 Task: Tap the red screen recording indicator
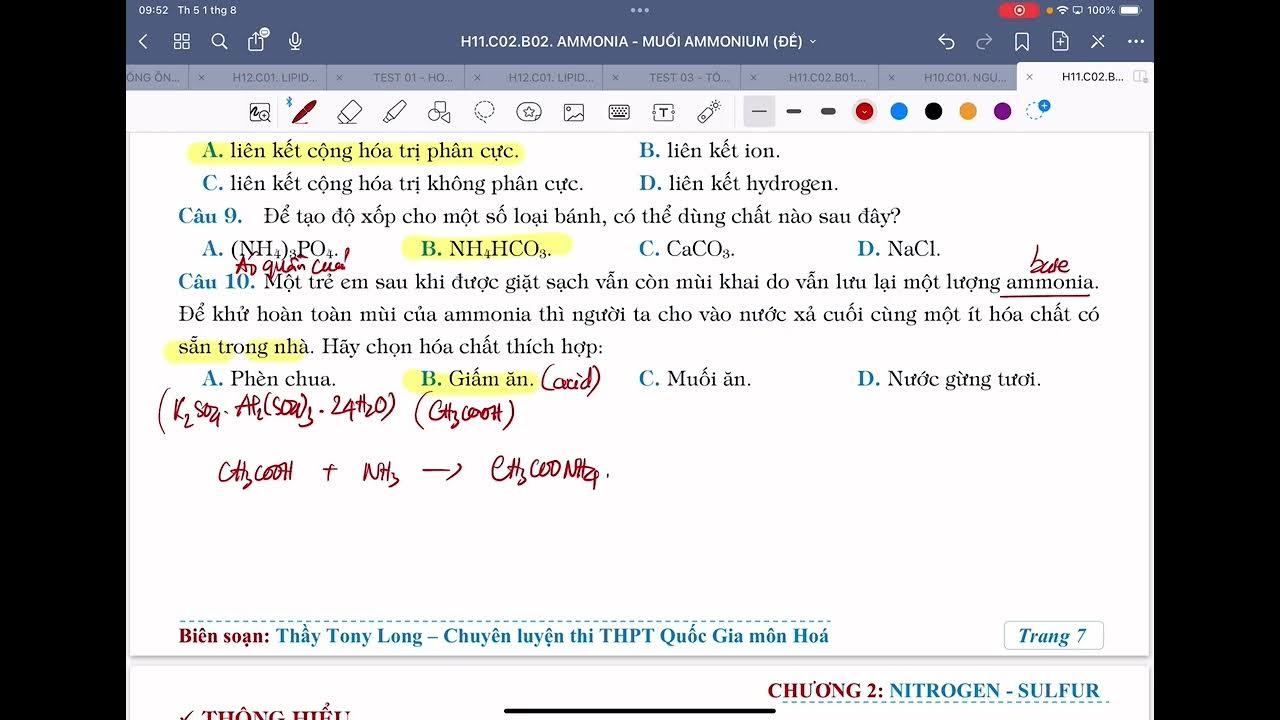1019,10
